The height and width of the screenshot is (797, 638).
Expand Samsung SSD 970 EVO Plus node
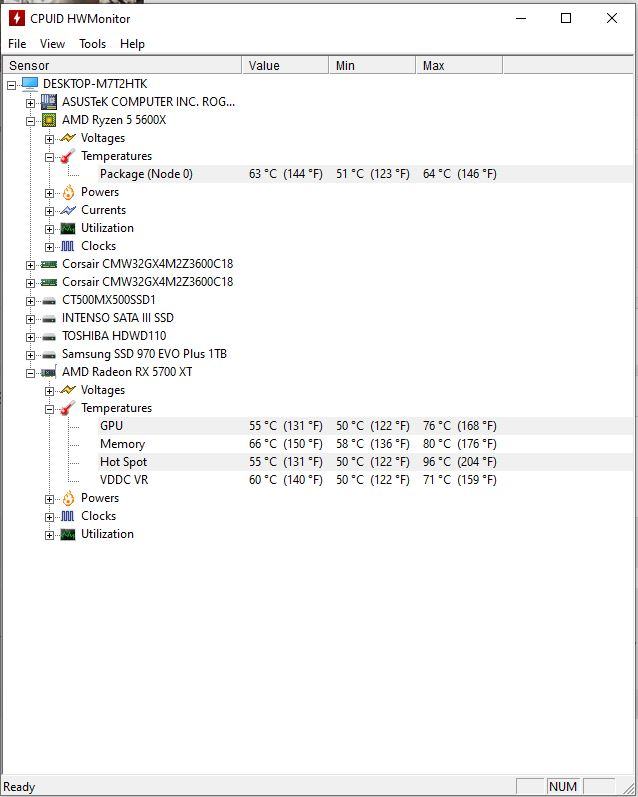tap(31, 355)
